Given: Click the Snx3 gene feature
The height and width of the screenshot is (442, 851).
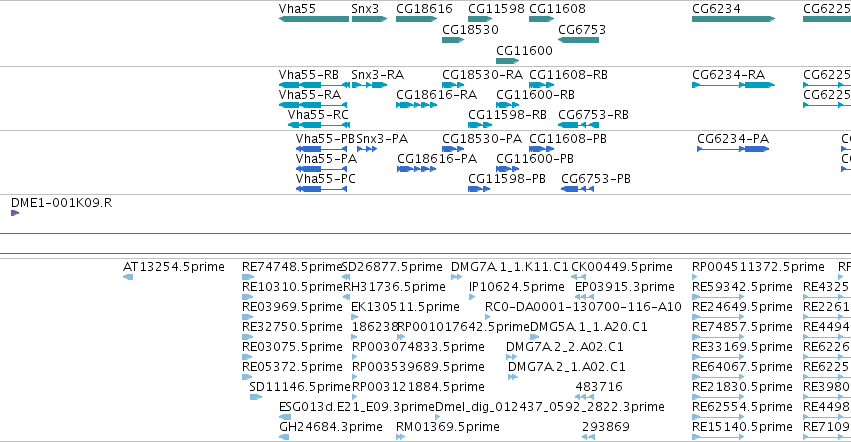Looking at the screenshot, I should click(369, 19).
